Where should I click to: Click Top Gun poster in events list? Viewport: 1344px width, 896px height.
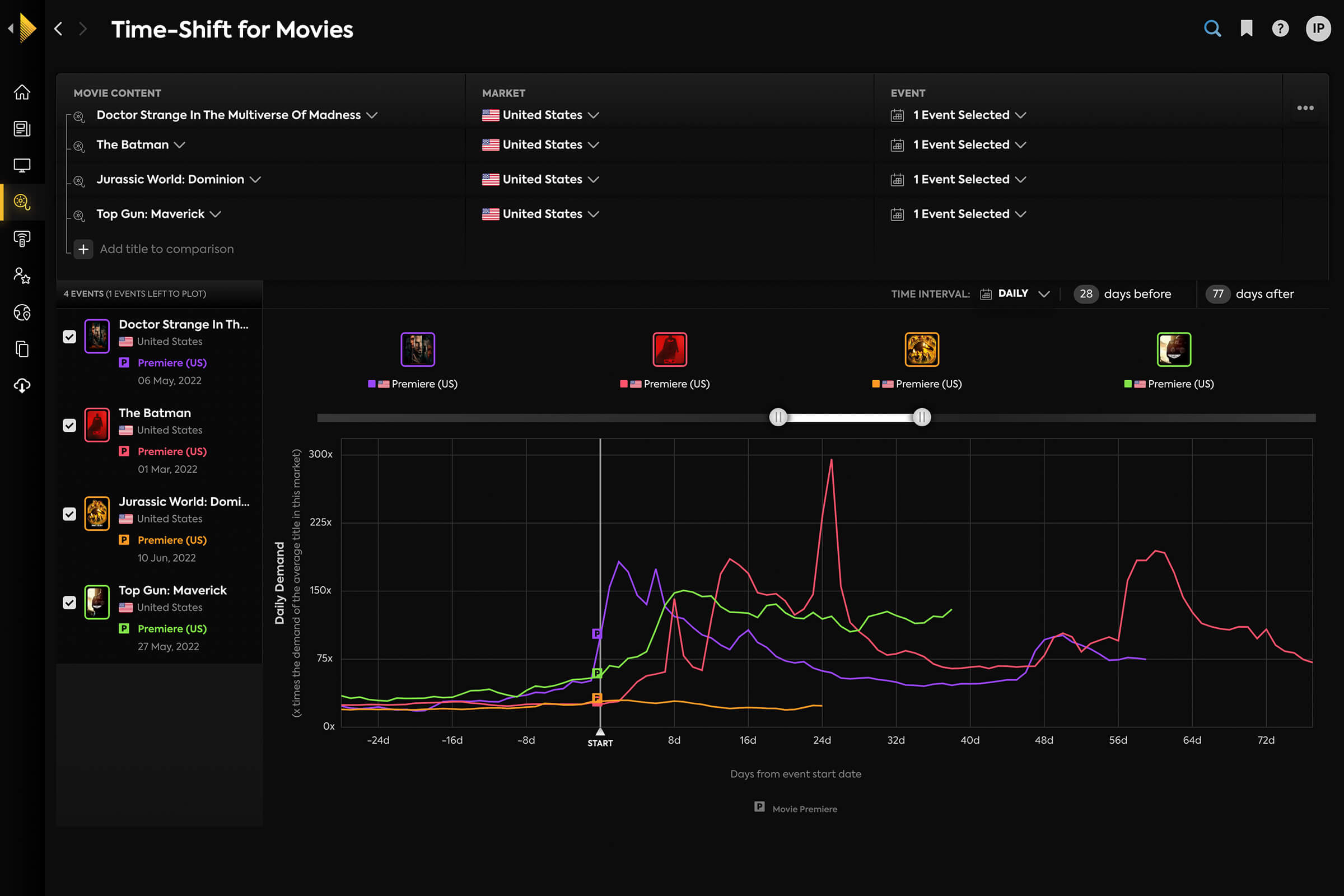point(96,601)
